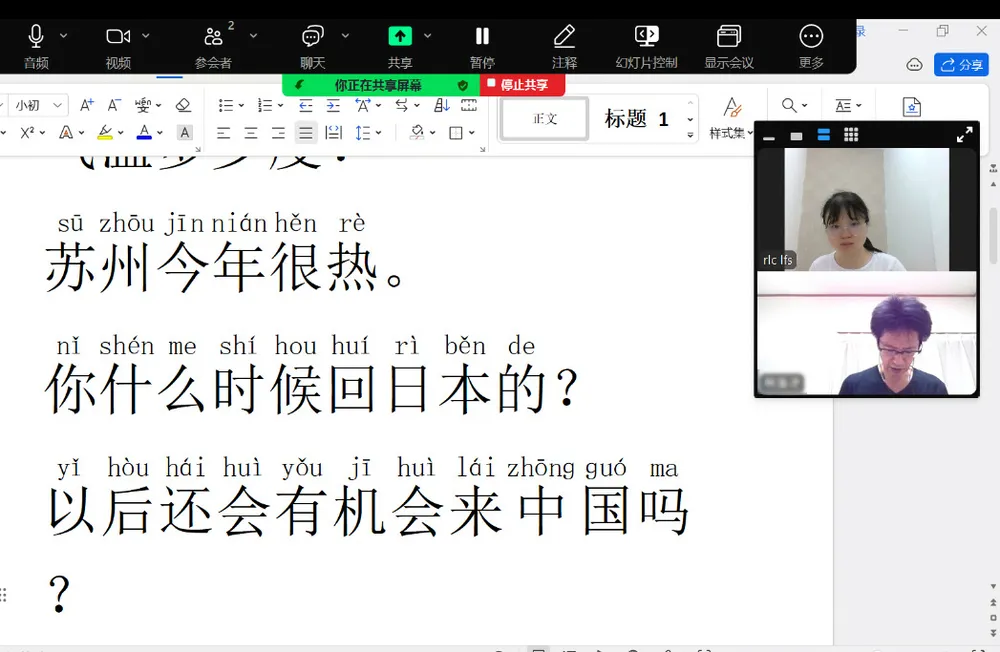Click the red Stop Sharing (停止共享) button
Screen dimensions: 1000x652
(x=523, y=84)
